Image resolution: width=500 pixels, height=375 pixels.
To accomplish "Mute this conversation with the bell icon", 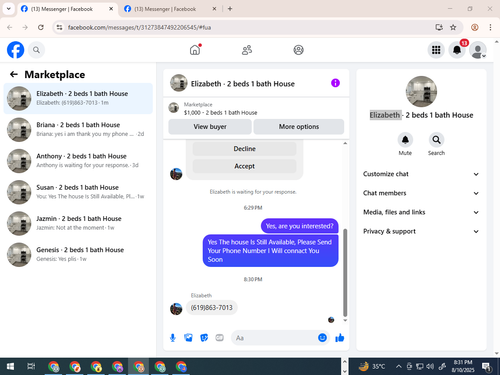I will pyautogui.click(x=405, y=140).
